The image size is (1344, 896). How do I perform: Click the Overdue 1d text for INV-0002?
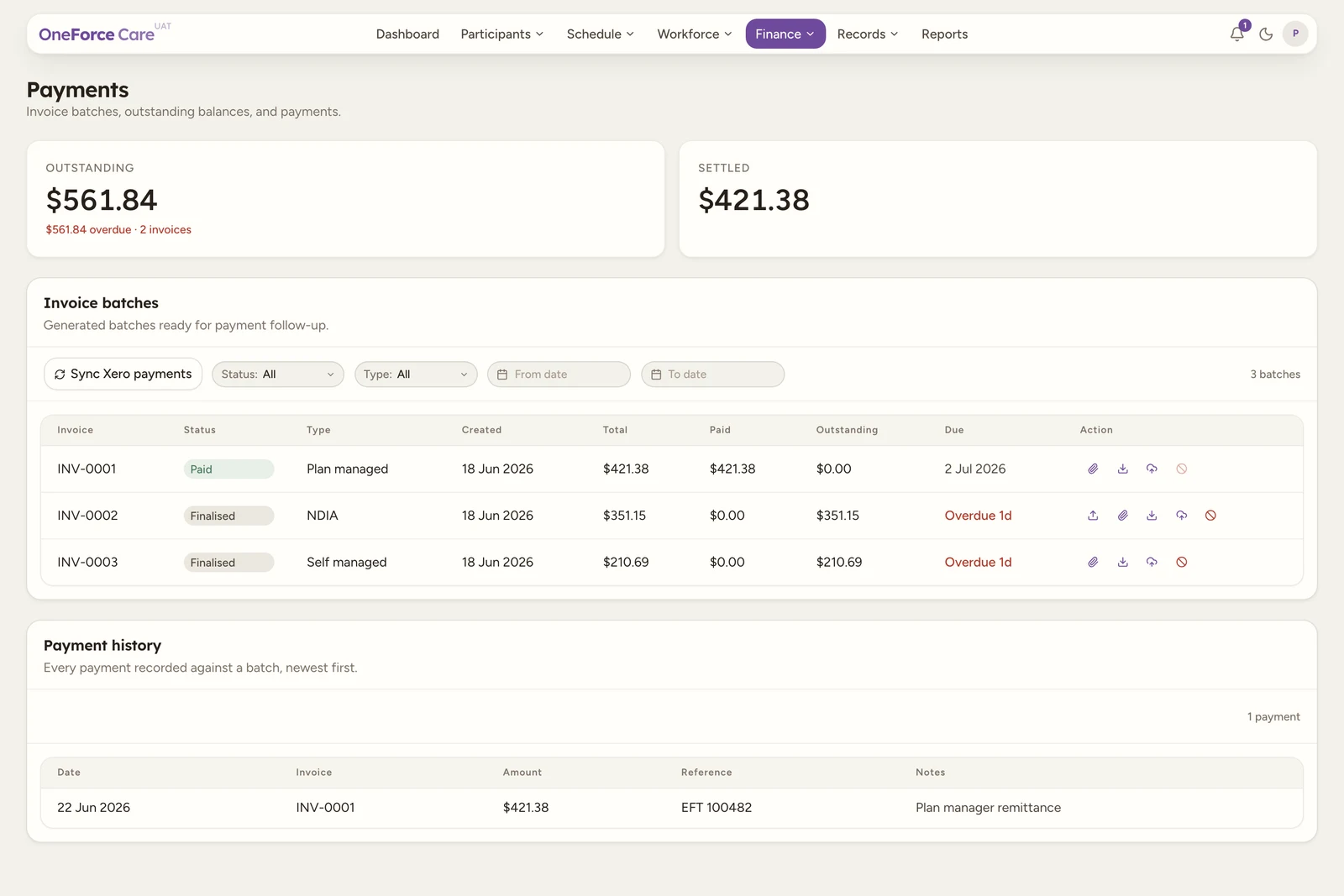978,516
